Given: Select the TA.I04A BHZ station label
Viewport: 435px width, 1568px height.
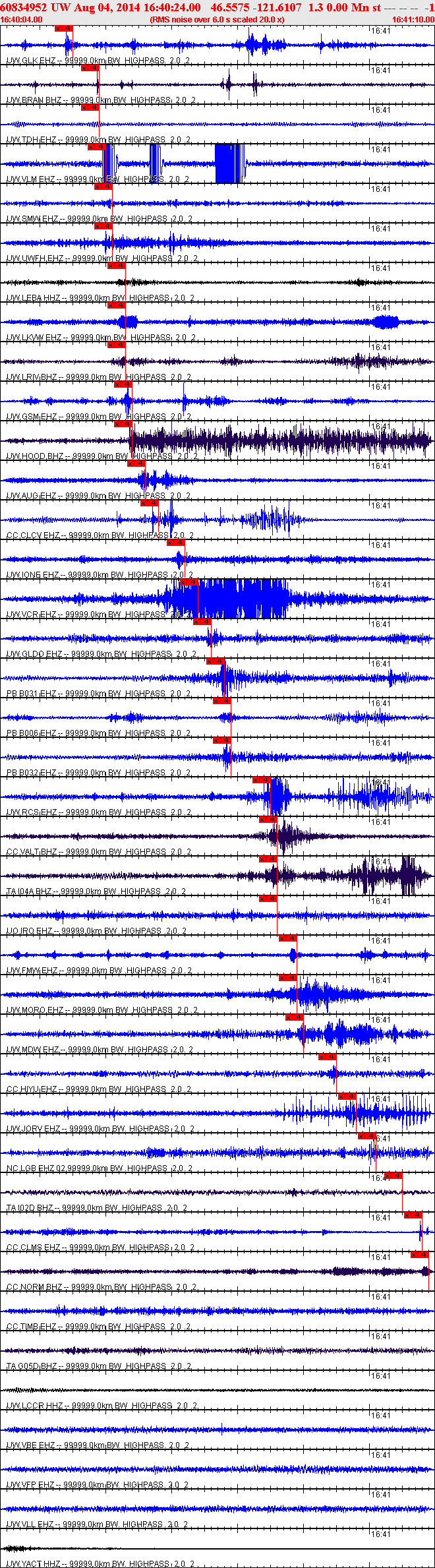Looking at the screenshot, I should (29, 891).
